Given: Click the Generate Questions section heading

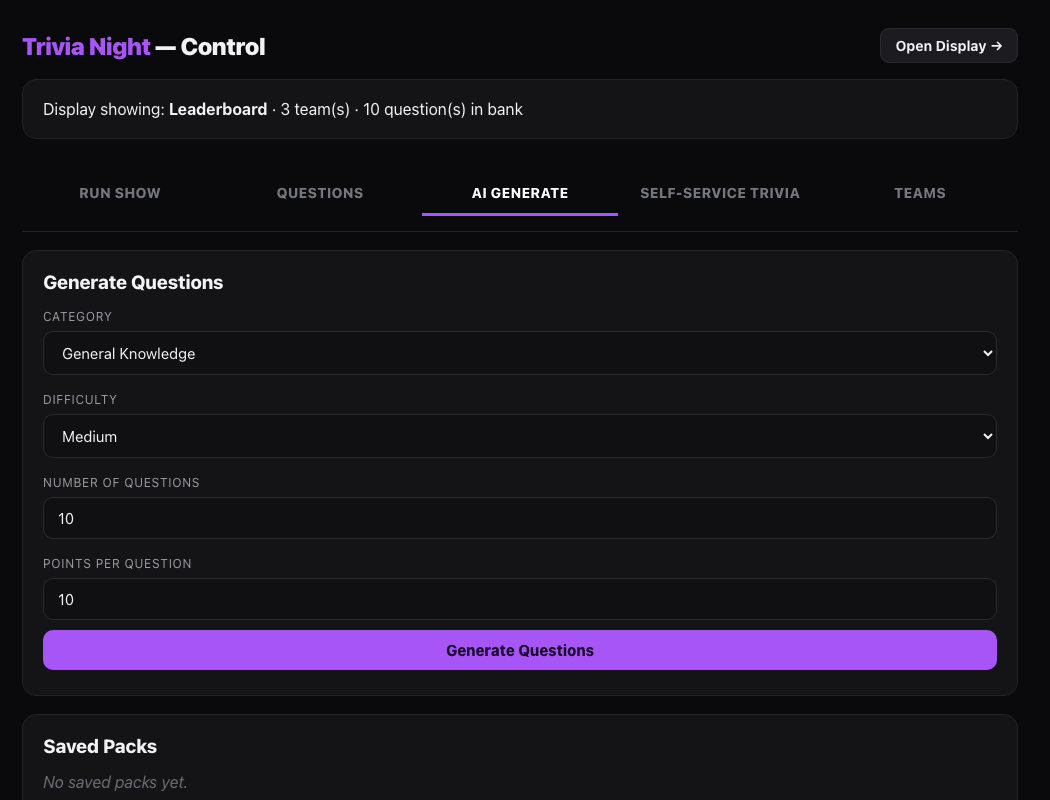Looking at the screenshot, I should pos(133,283).
